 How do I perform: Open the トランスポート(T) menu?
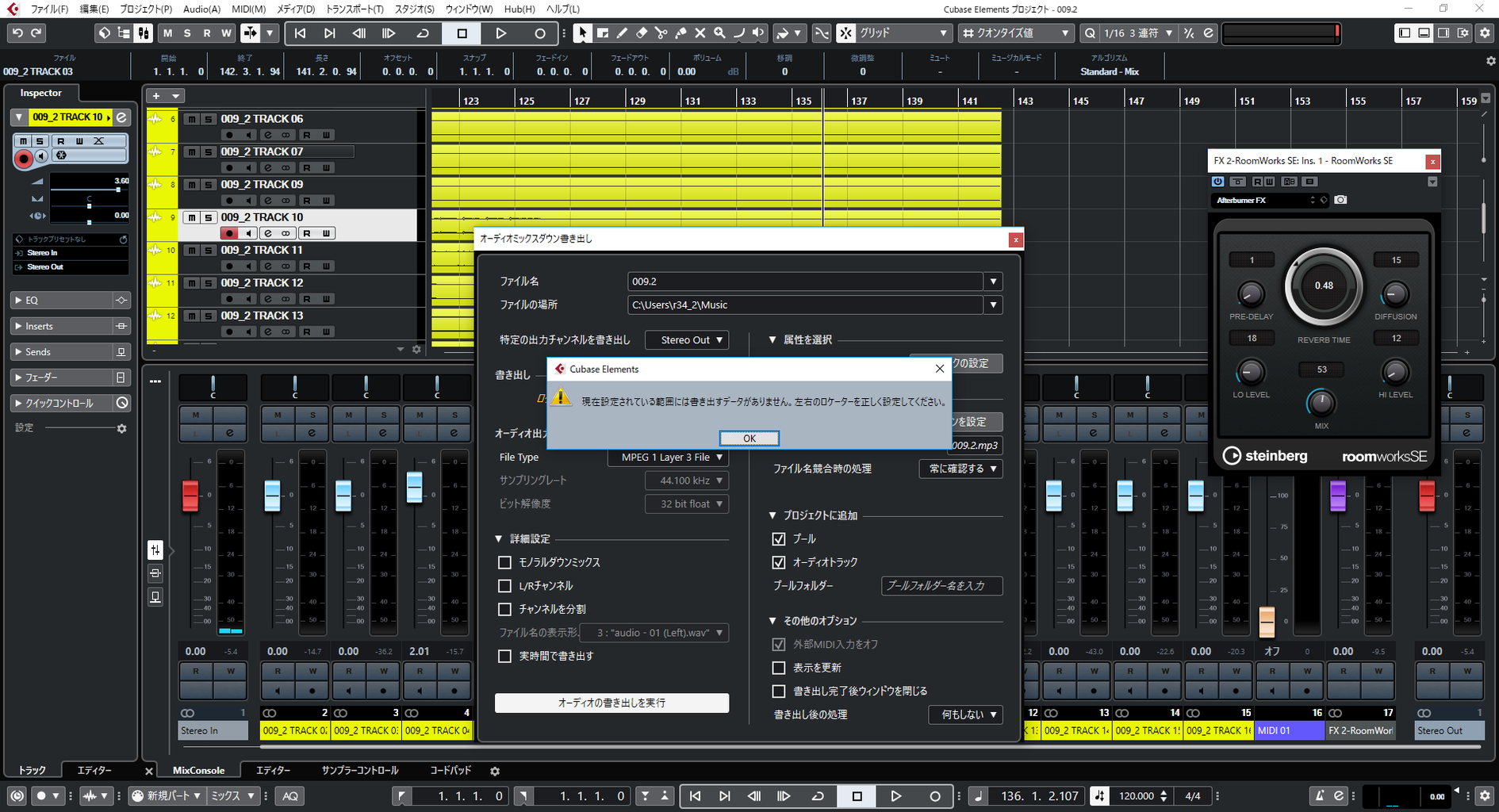(355, 9)
